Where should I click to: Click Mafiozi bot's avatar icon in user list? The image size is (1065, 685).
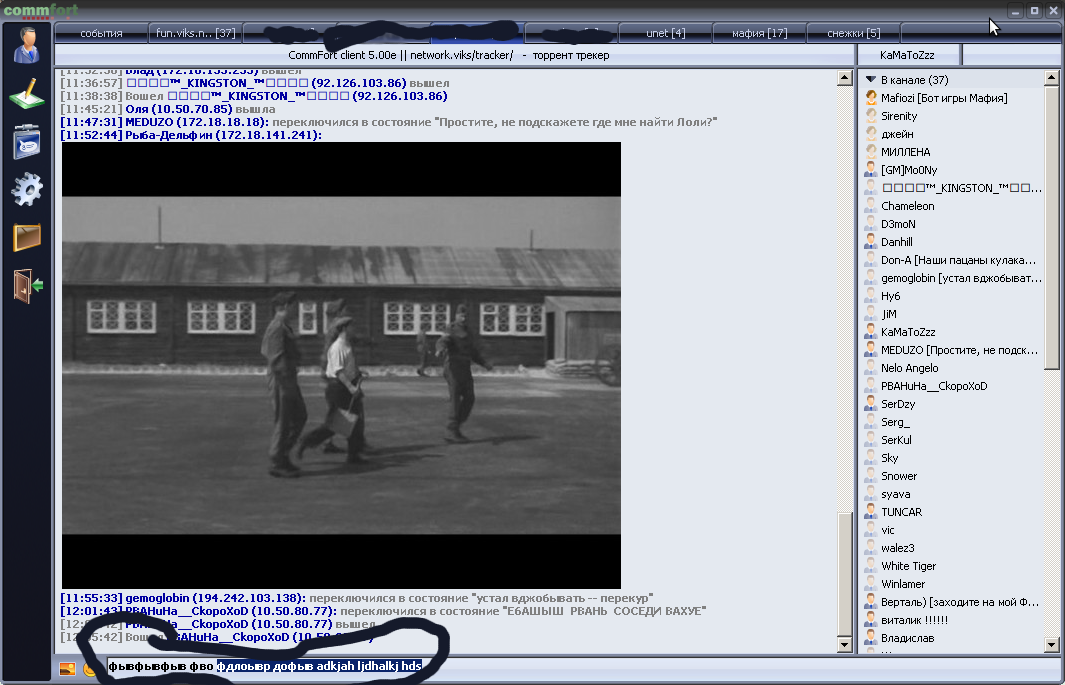tap(870, 98)
